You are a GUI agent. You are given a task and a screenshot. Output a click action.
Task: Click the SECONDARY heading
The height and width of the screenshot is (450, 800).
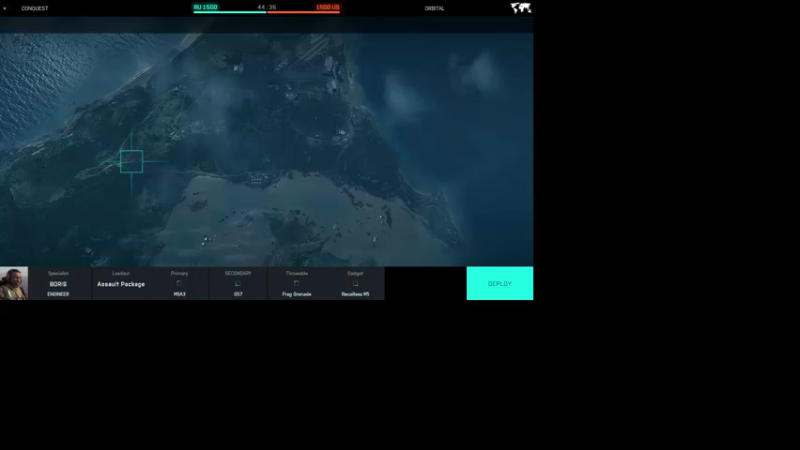(238, 273)
